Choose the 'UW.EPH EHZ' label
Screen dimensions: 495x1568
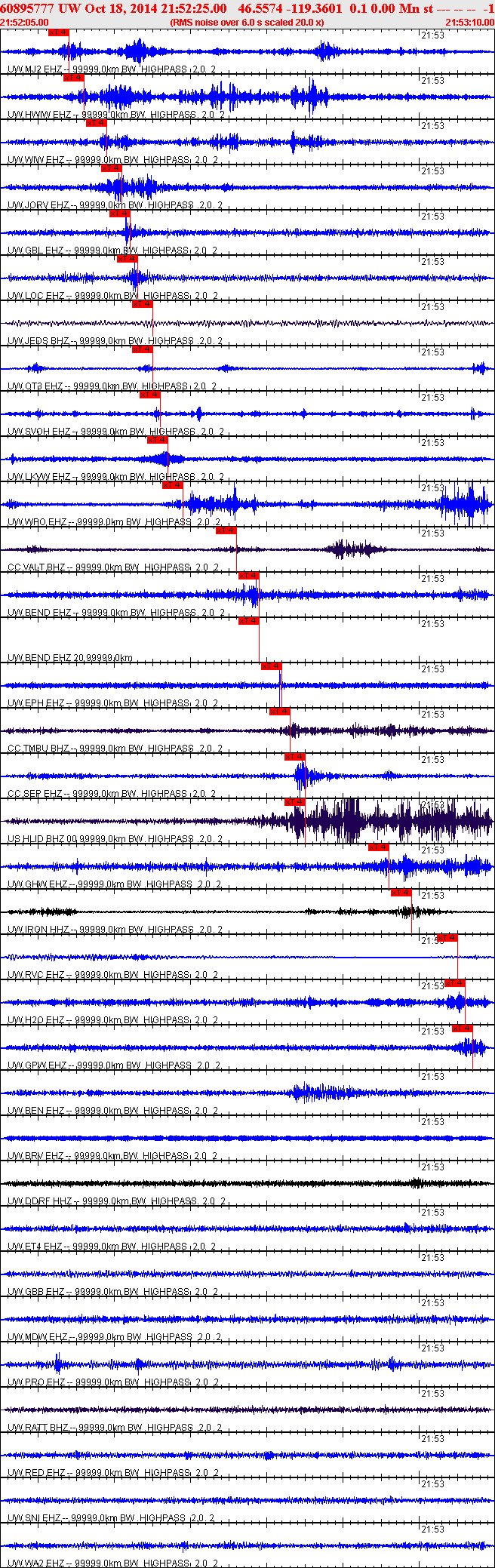click(x=35, y=703)
